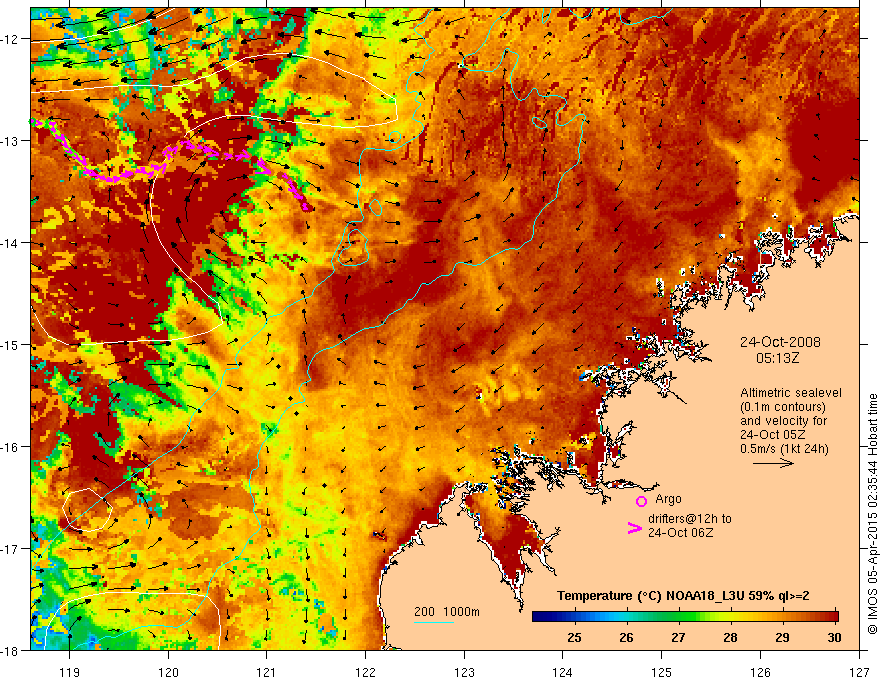The width and height of the screenshot is (880, 680).
Task: Click latitude axis label -13
Action: pyautogui.click(x=11, y=141)
